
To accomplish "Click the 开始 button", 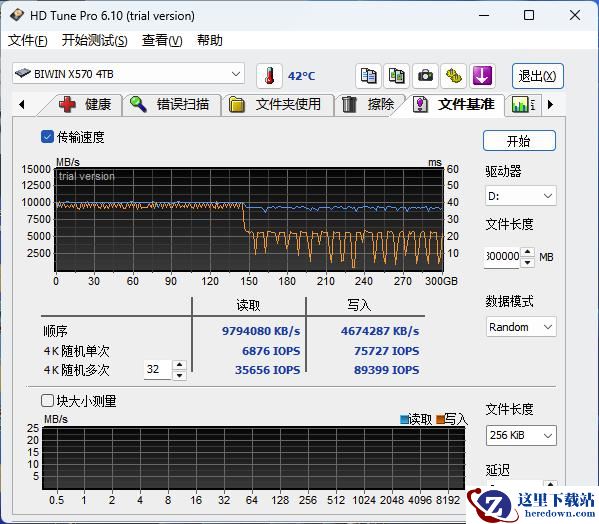I will point(519,141).
